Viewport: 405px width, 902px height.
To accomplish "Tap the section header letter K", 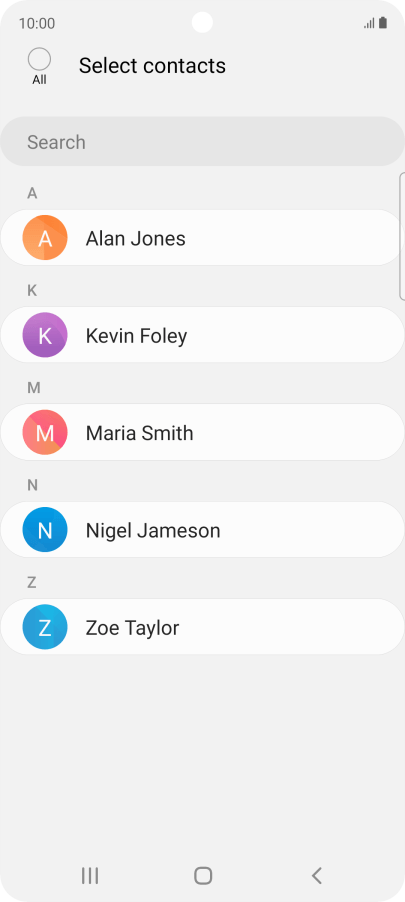I will point(32,291).
